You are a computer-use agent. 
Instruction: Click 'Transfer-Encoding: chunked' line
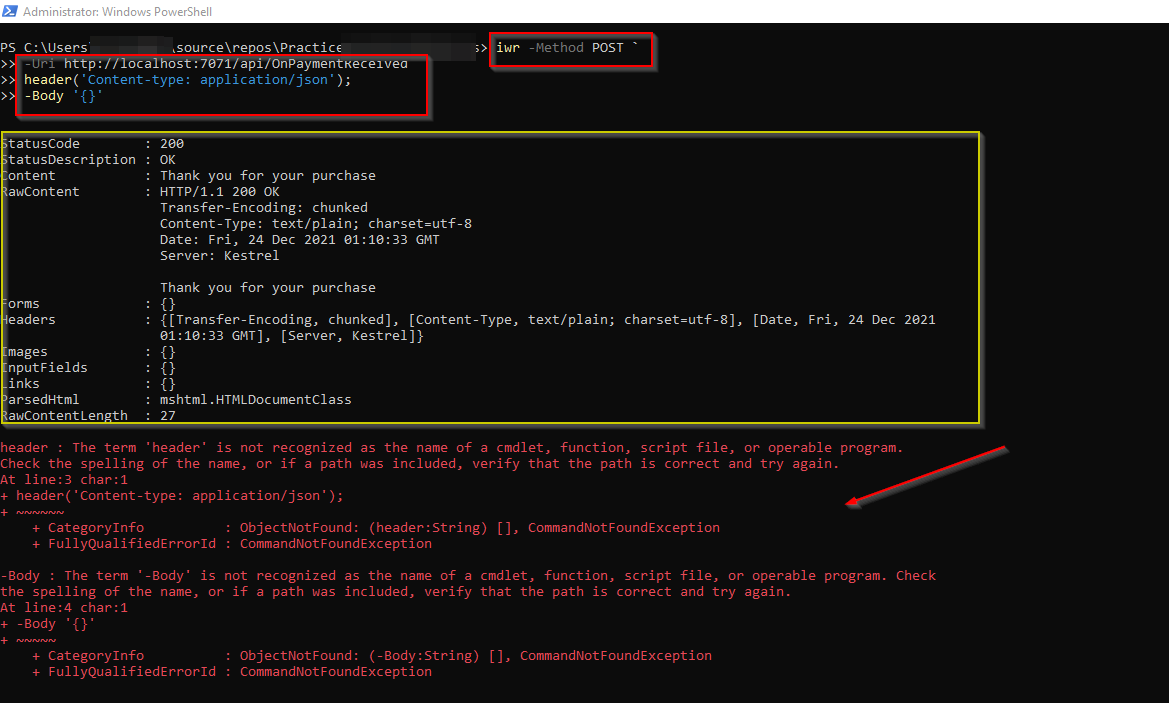pos(264,208)
